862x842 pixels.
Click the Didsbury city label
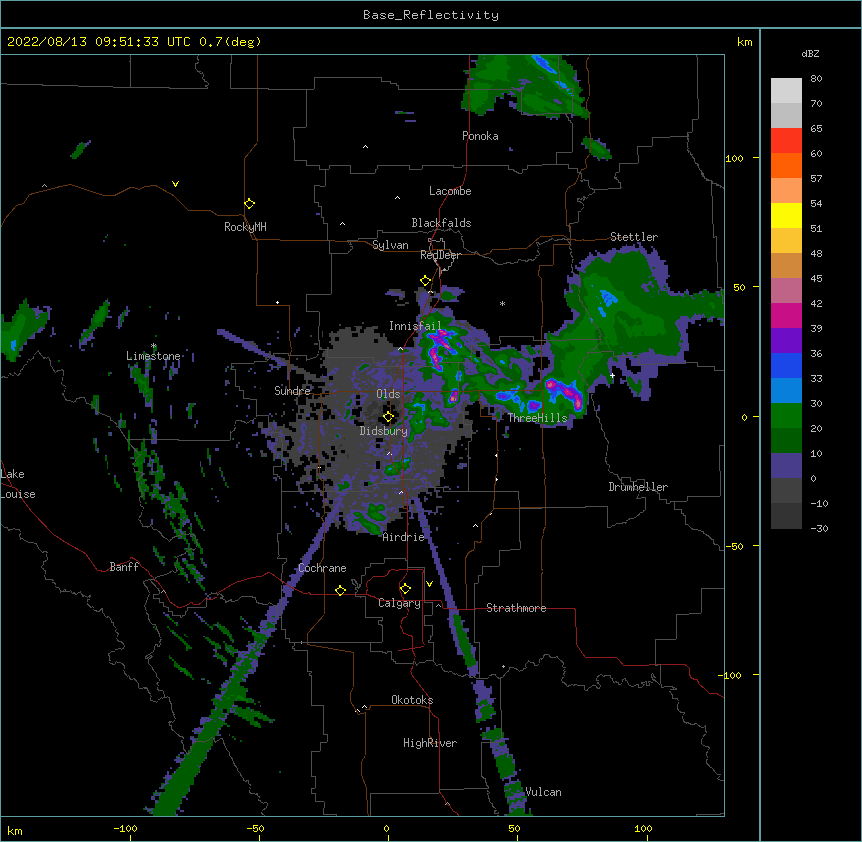[x=384, y=431]
